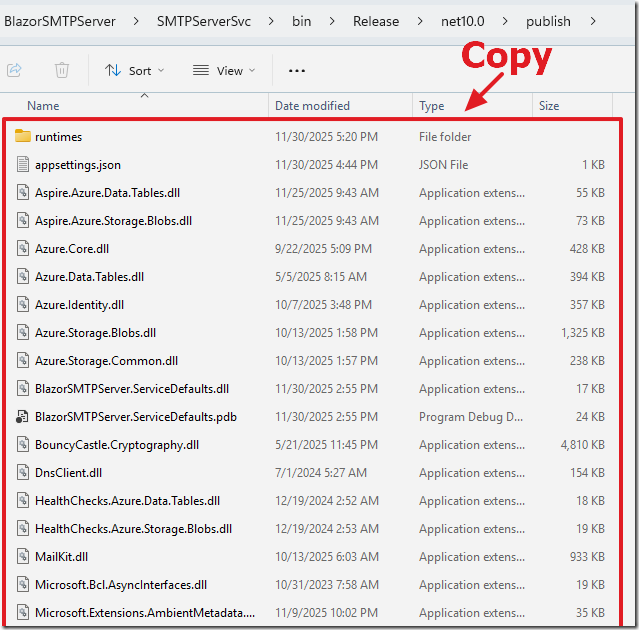
Task: Sort files by the Name column header
Action: point(43,106)
